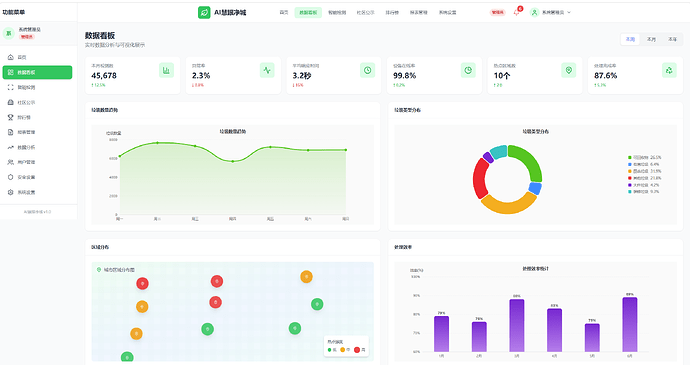Click the clock icon on the 3.2秒 card
This screenshot has width=690, height=365.
click(367, 70)
